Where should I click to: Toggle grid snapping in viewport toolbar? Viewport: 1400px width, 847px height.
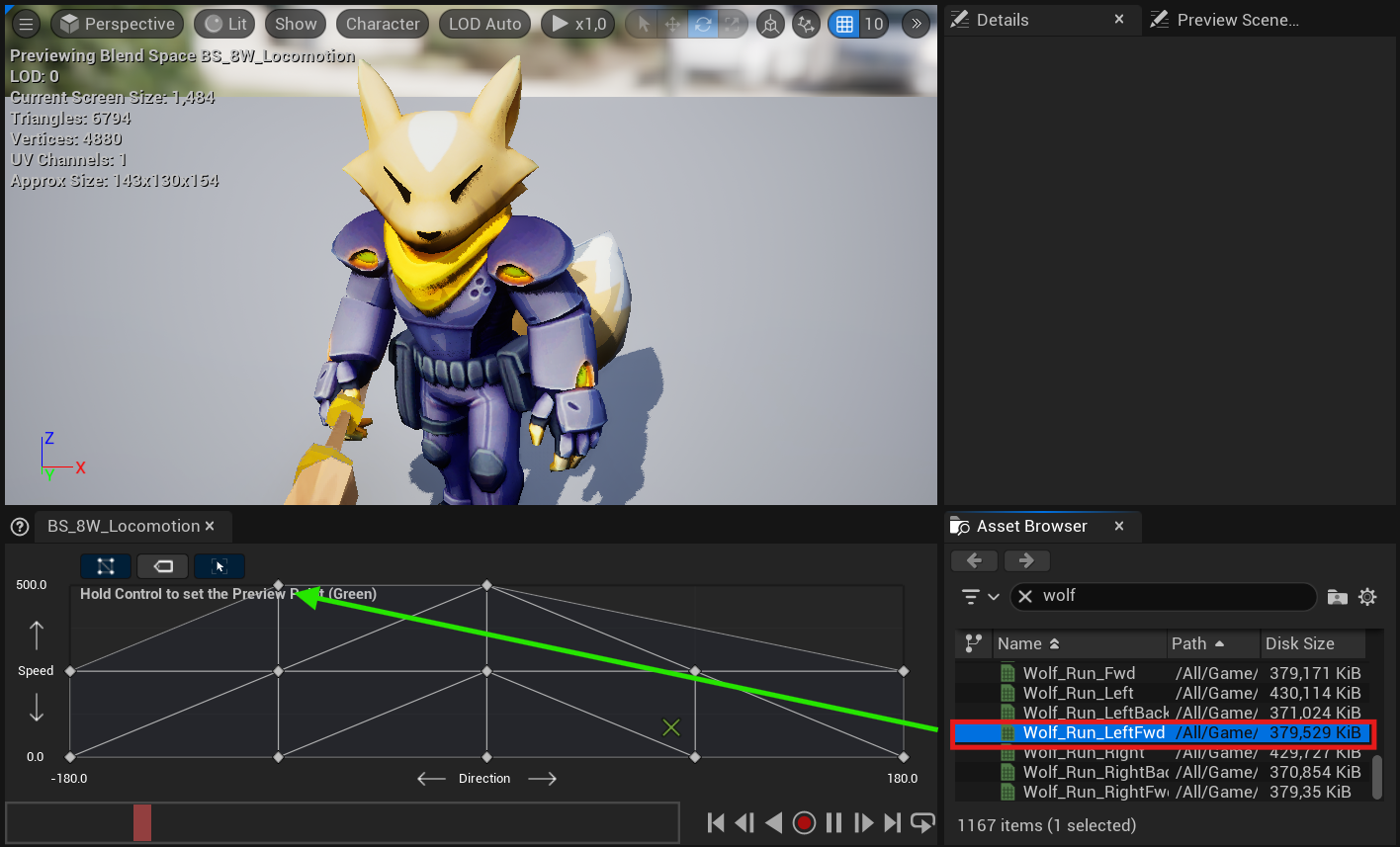[844, 24]
